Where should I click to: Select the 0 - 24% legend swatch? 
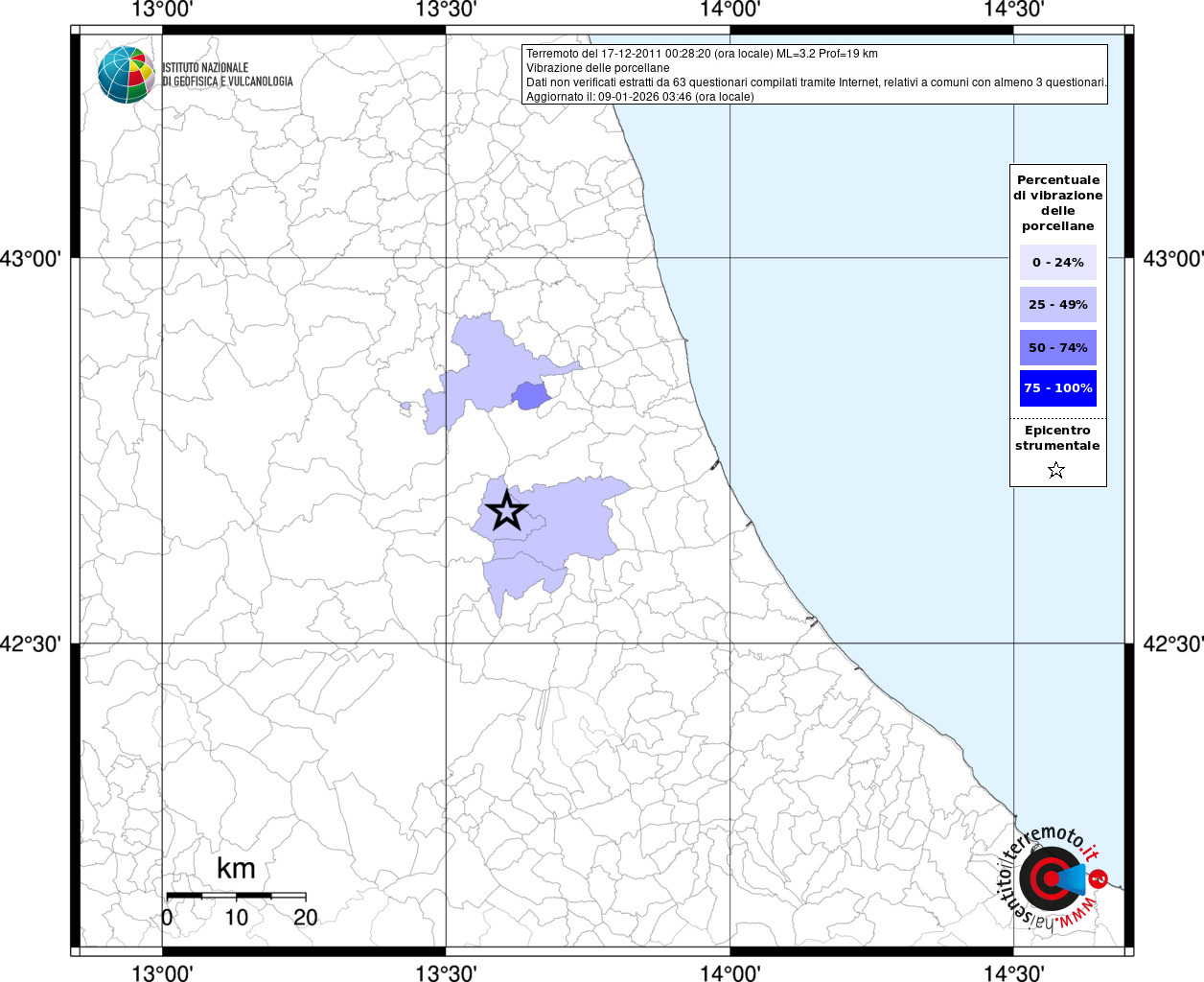pos(1058,262)
